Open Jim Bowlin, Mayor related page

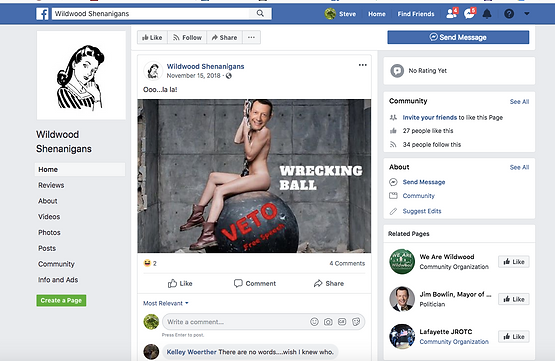point(455,294)
